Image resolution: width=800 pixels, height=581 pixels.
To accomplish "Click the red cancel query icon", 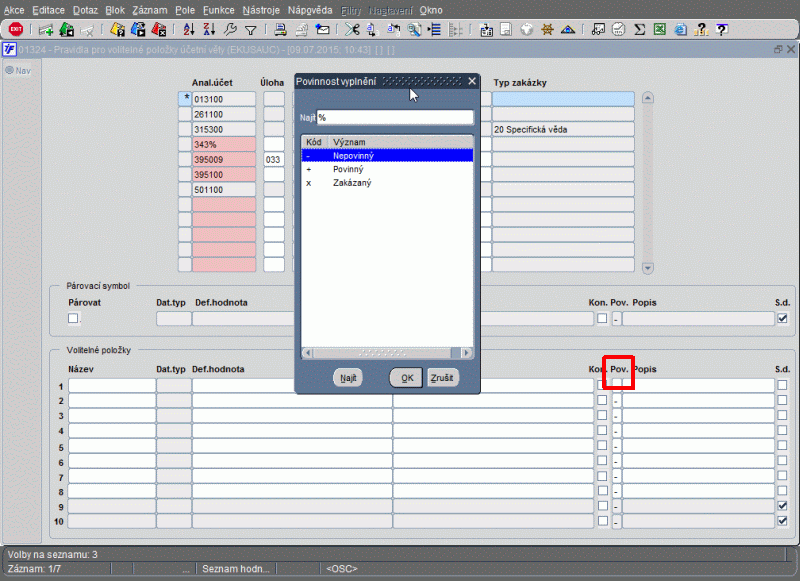I will (159, 30).
